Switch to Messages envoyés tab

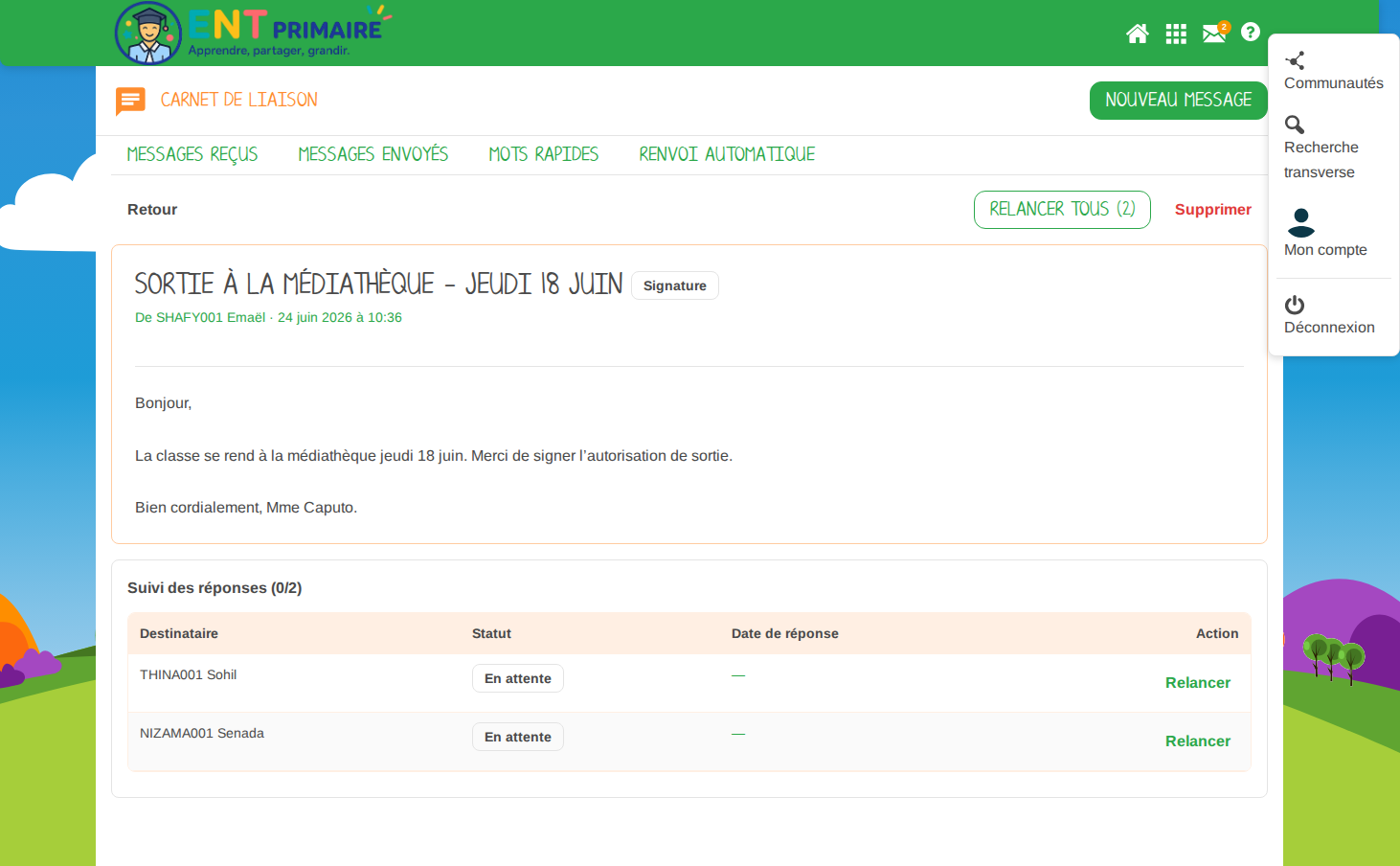[x=373, y=155]
